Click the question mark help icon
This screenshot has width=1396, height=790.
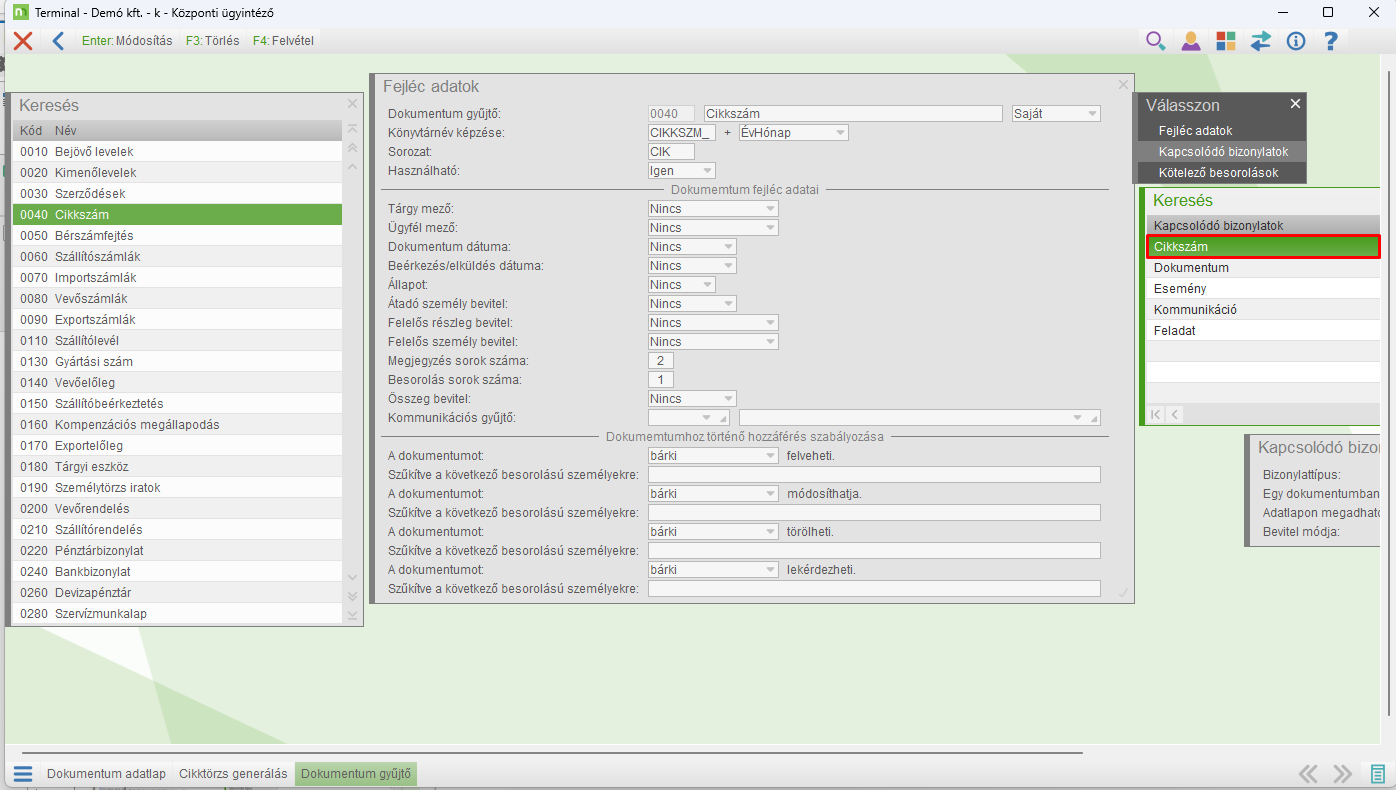click(x=1330, y=41)
